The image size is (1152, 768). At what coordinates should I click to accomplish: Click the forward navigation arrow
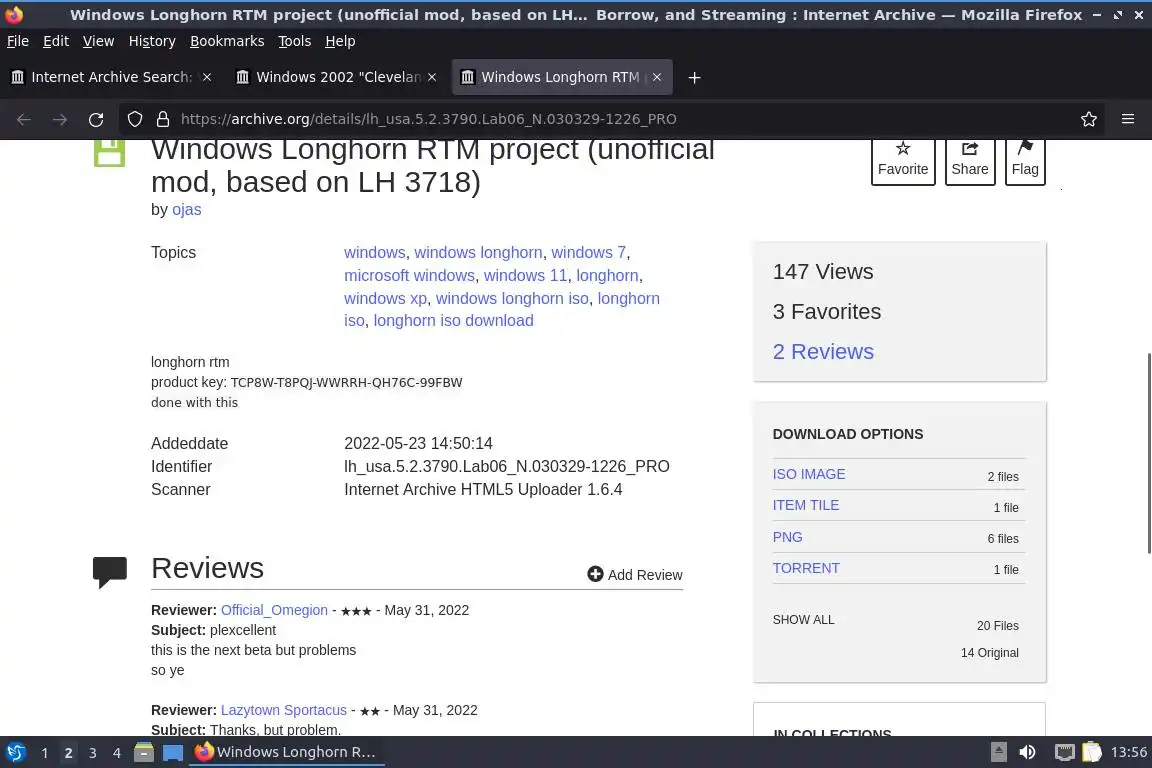tap(60, 119)
